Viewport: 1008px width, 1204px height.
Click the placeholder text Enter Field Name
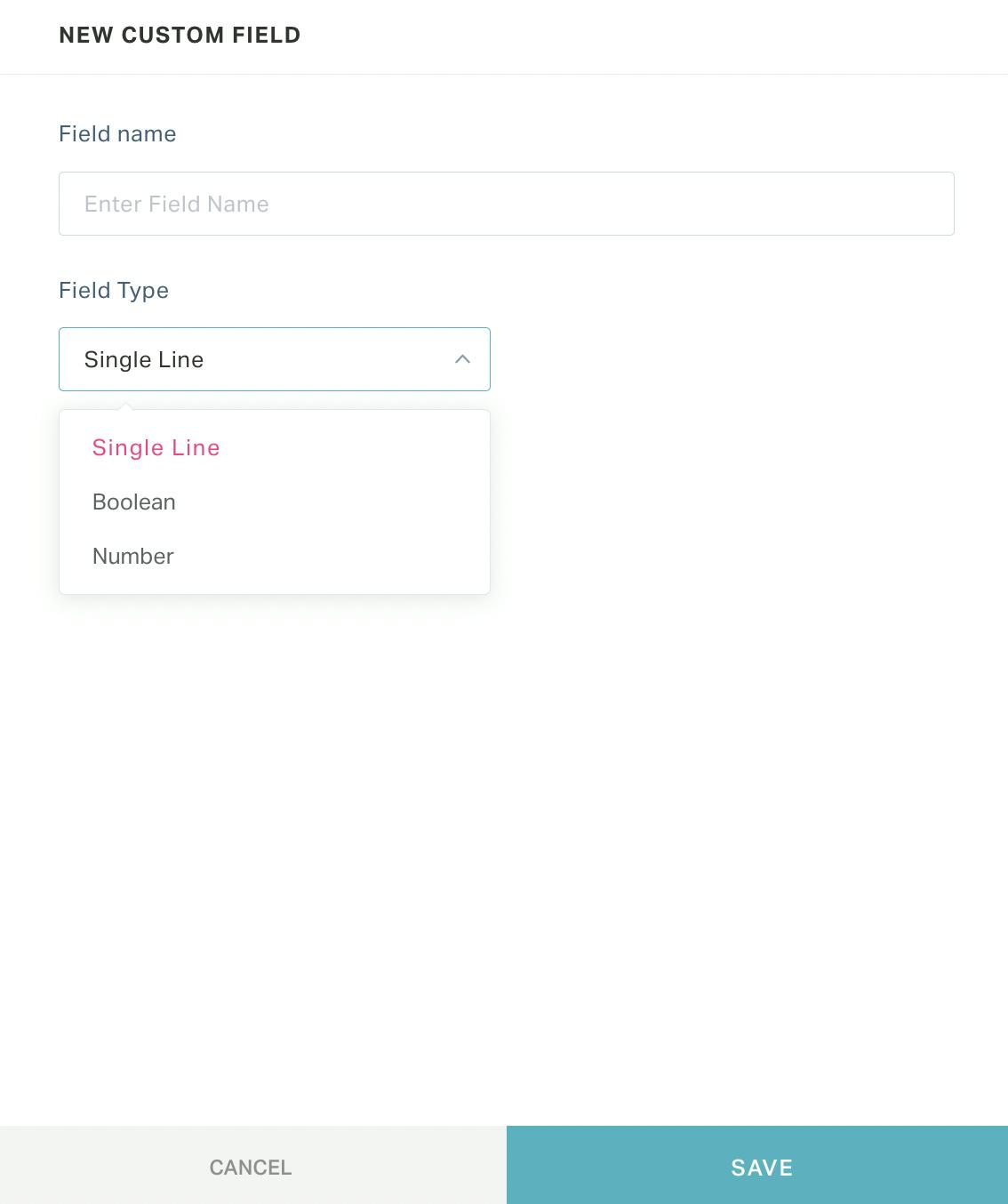click(177, 205)
